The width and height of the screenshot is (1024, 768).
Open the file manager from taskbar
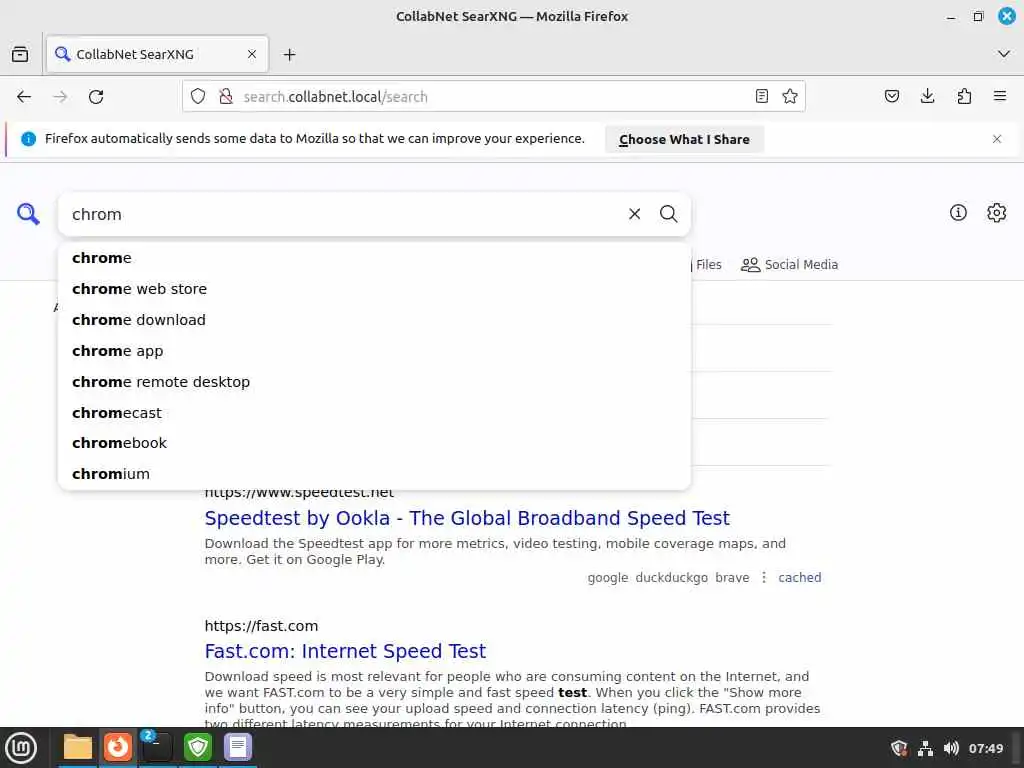pos(78,747)
